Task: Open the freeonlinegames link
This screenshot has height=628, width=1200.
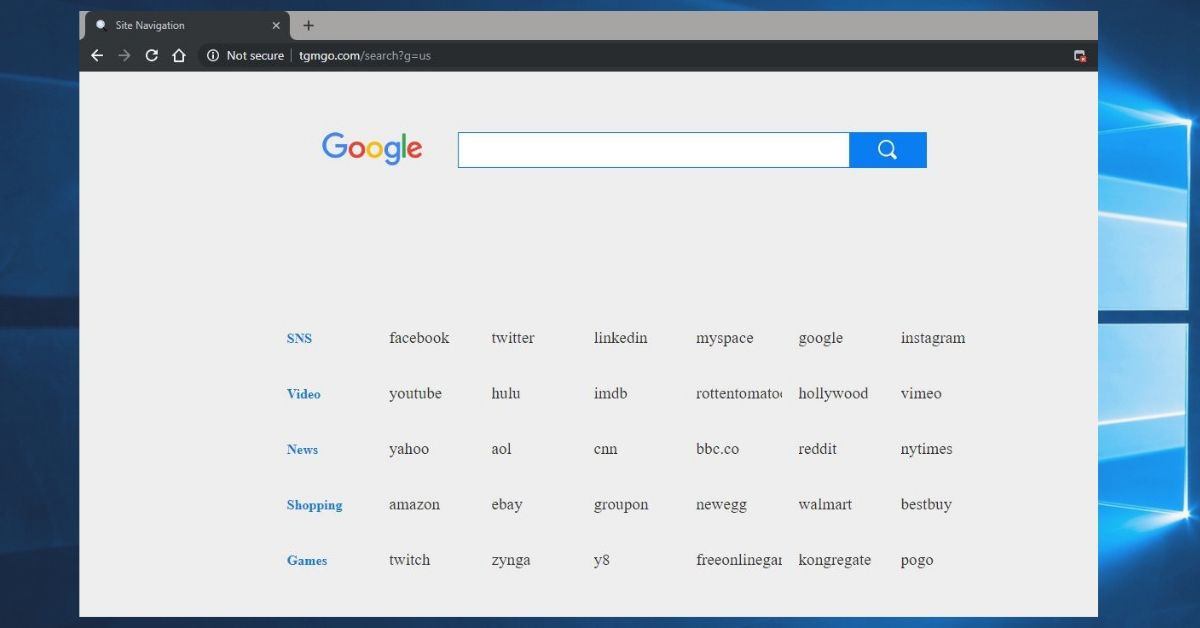Action: click(739, 561)
